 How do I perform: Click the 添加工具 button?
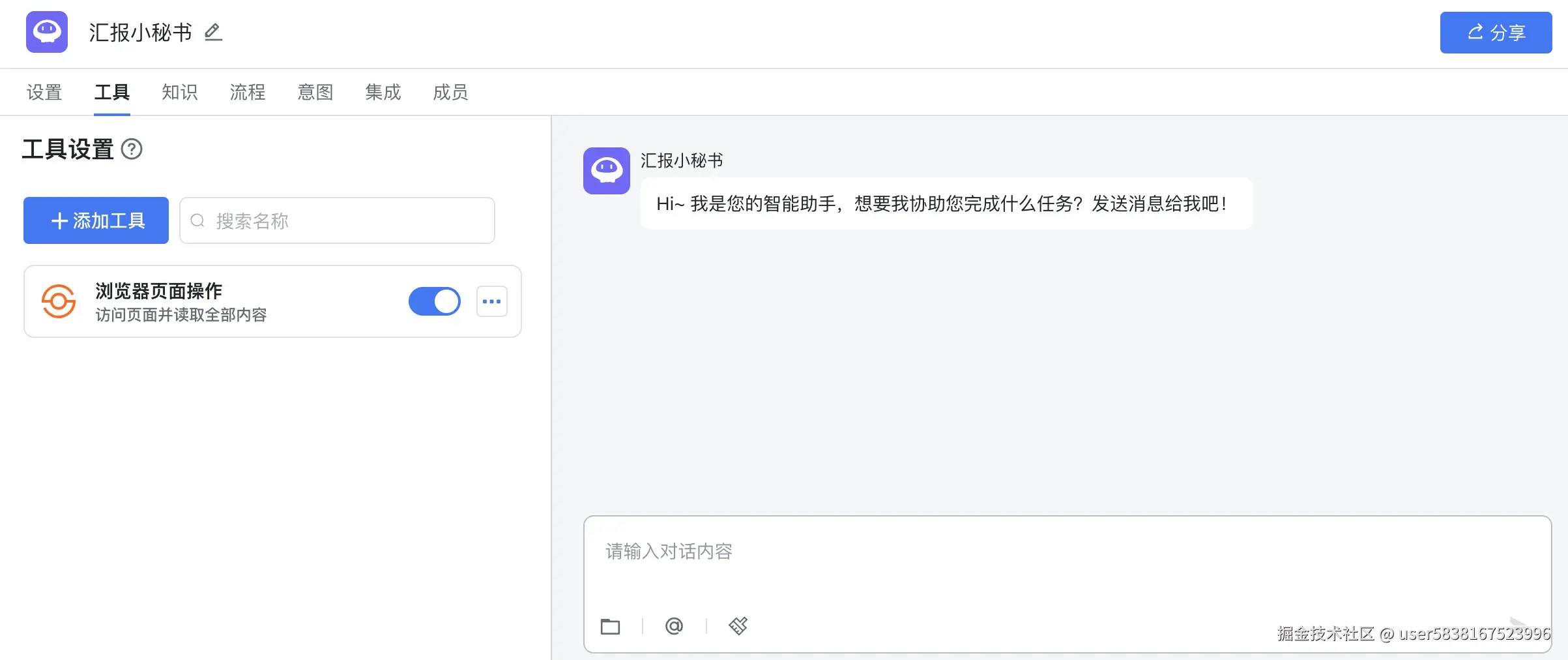[x=95, y=220]
